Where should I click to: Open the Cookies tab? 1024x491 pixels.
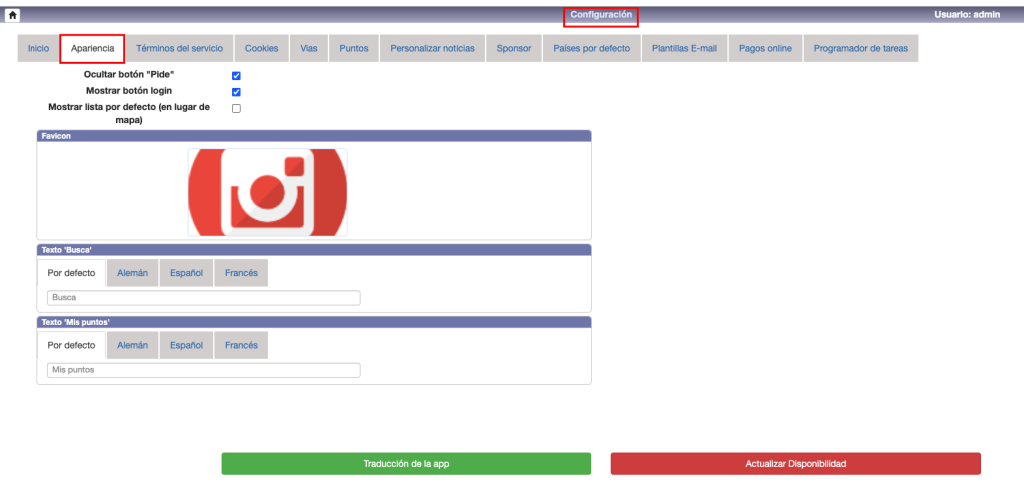[261, 49]
